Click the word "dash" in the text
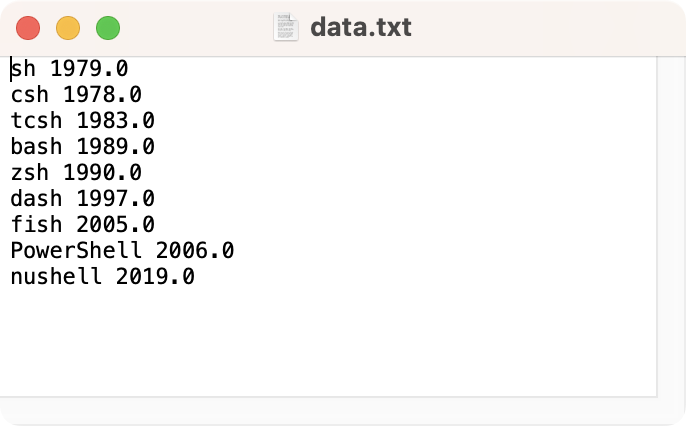Image resolution: width=686 pixels, height=426 pixels. (x=37, y=199)
